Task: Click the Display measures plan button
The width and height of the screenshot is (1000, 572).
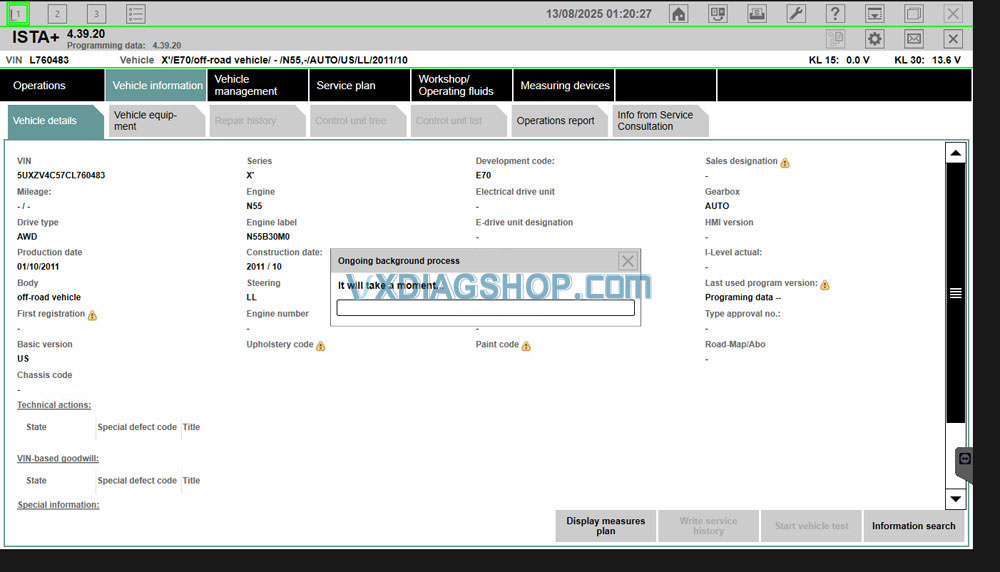Action: [x=605, y=526]
